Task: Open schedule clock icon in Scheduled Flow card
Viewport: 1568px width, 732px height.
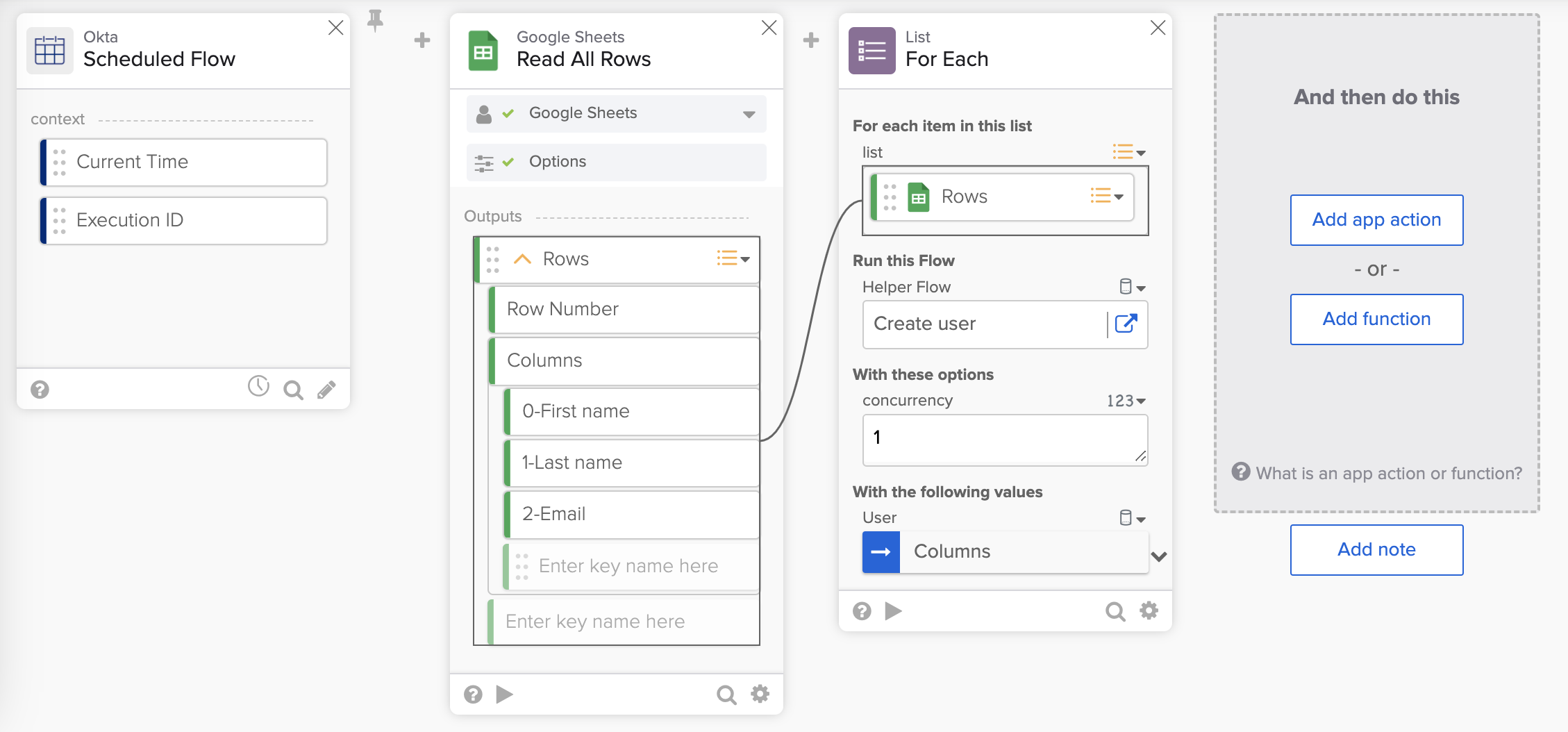Action: pyautogui.click(x=258, y=387)
